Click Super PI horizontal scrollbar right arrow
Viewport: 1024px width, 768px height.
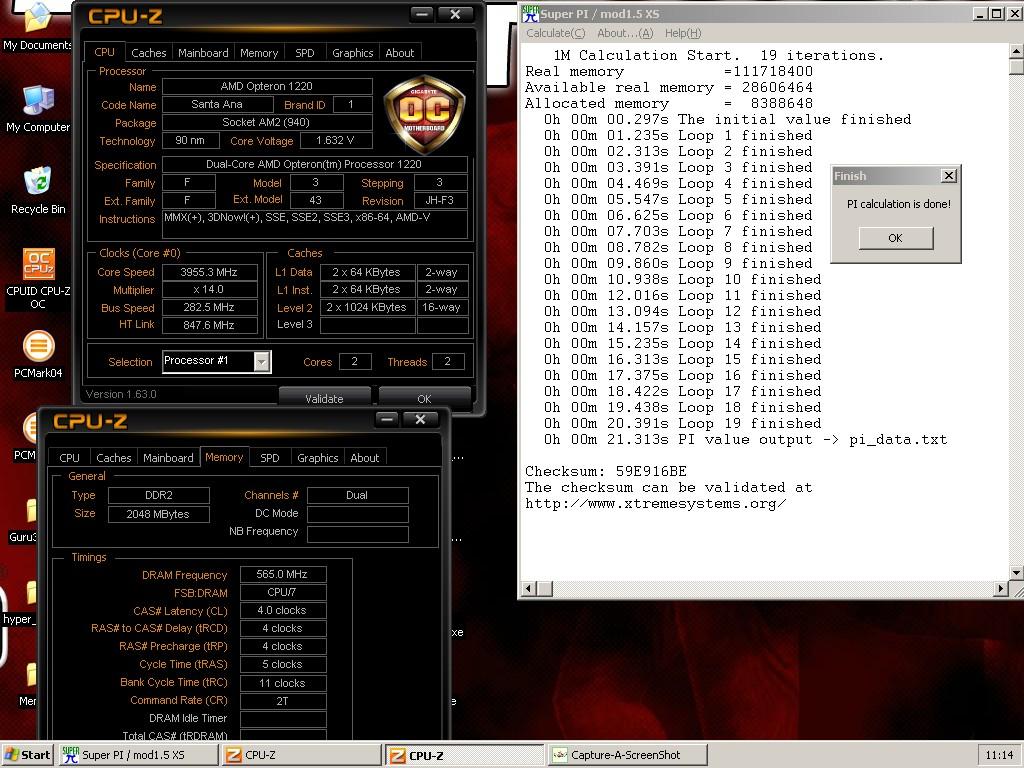tap(1000, 588)
